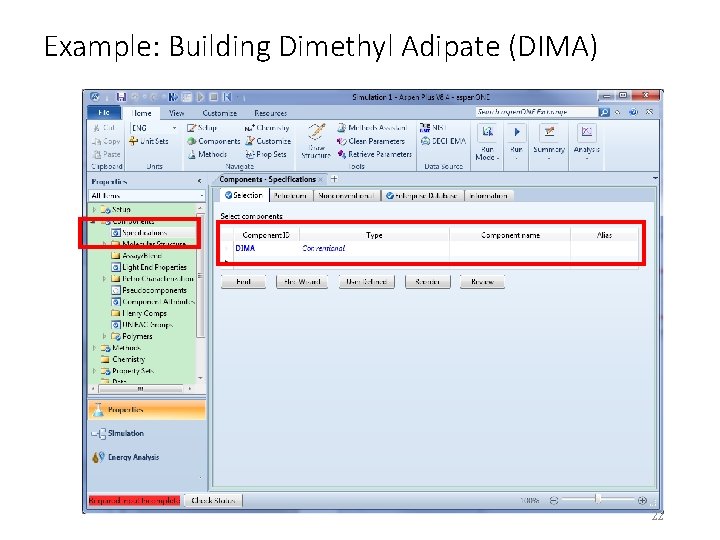Screen dimensions: 720x540
Task: Click the Elec Wizard button
Action: click(x=302, y=281)
